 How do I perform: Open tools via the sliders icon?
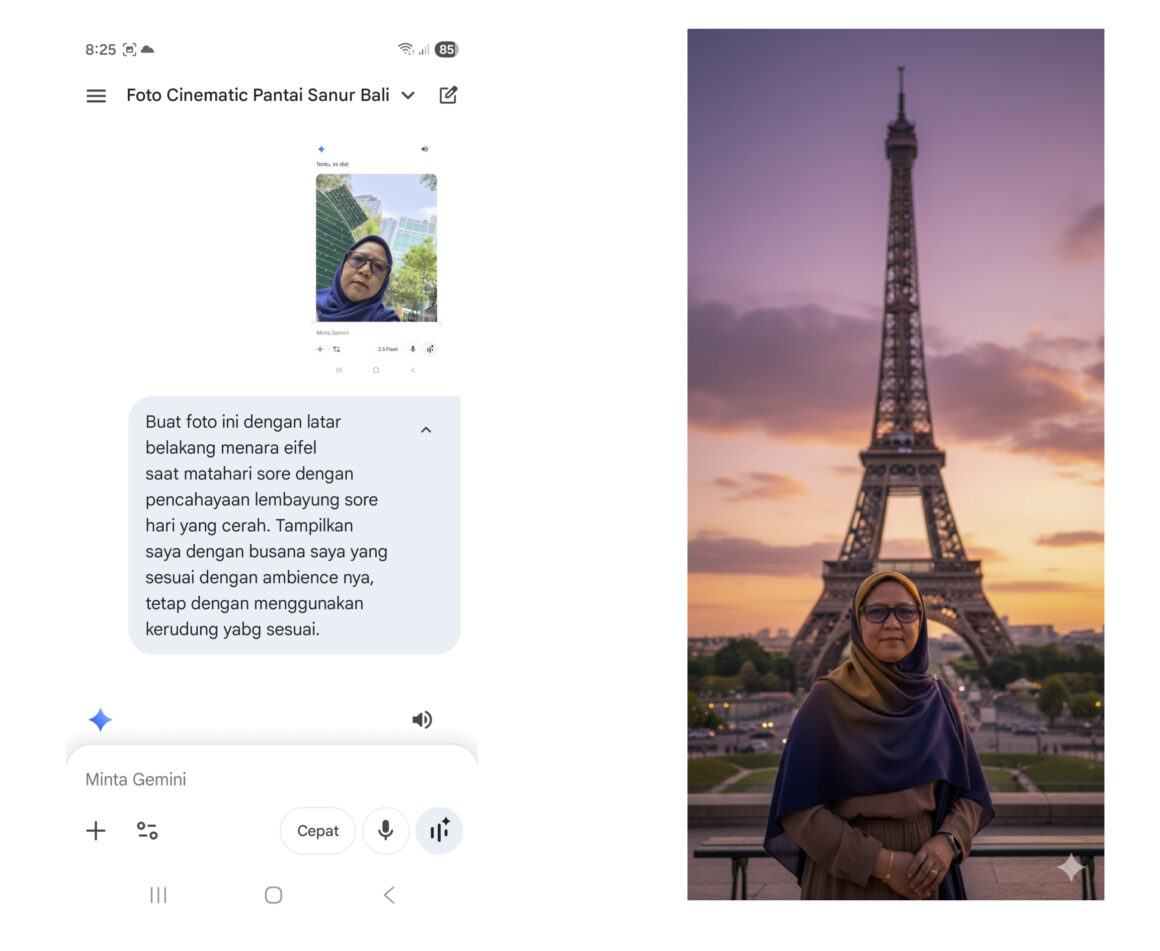coord(147,831)
